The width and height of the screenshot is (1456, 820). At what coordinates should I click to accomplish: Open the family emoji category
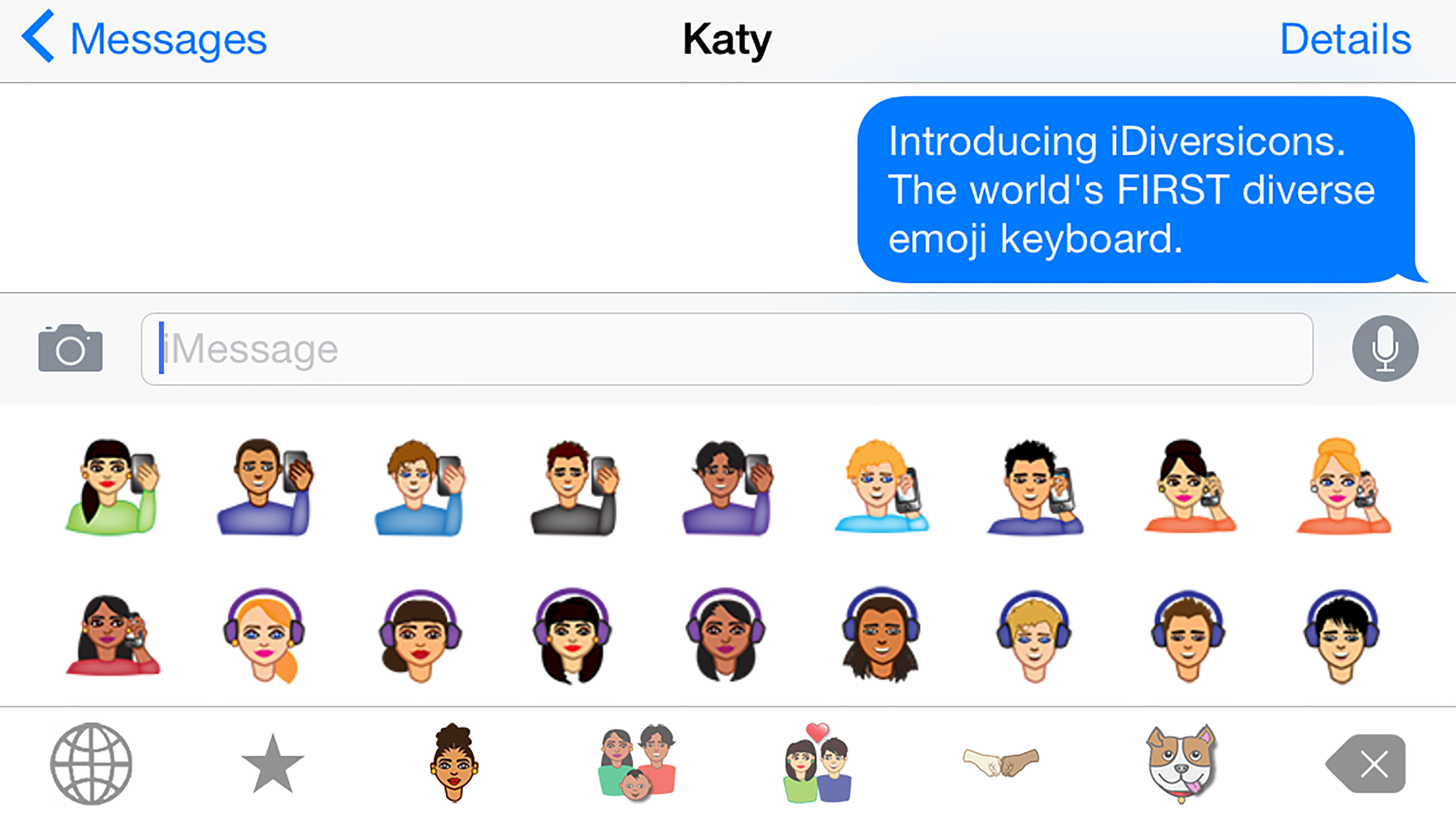[637, 762]
